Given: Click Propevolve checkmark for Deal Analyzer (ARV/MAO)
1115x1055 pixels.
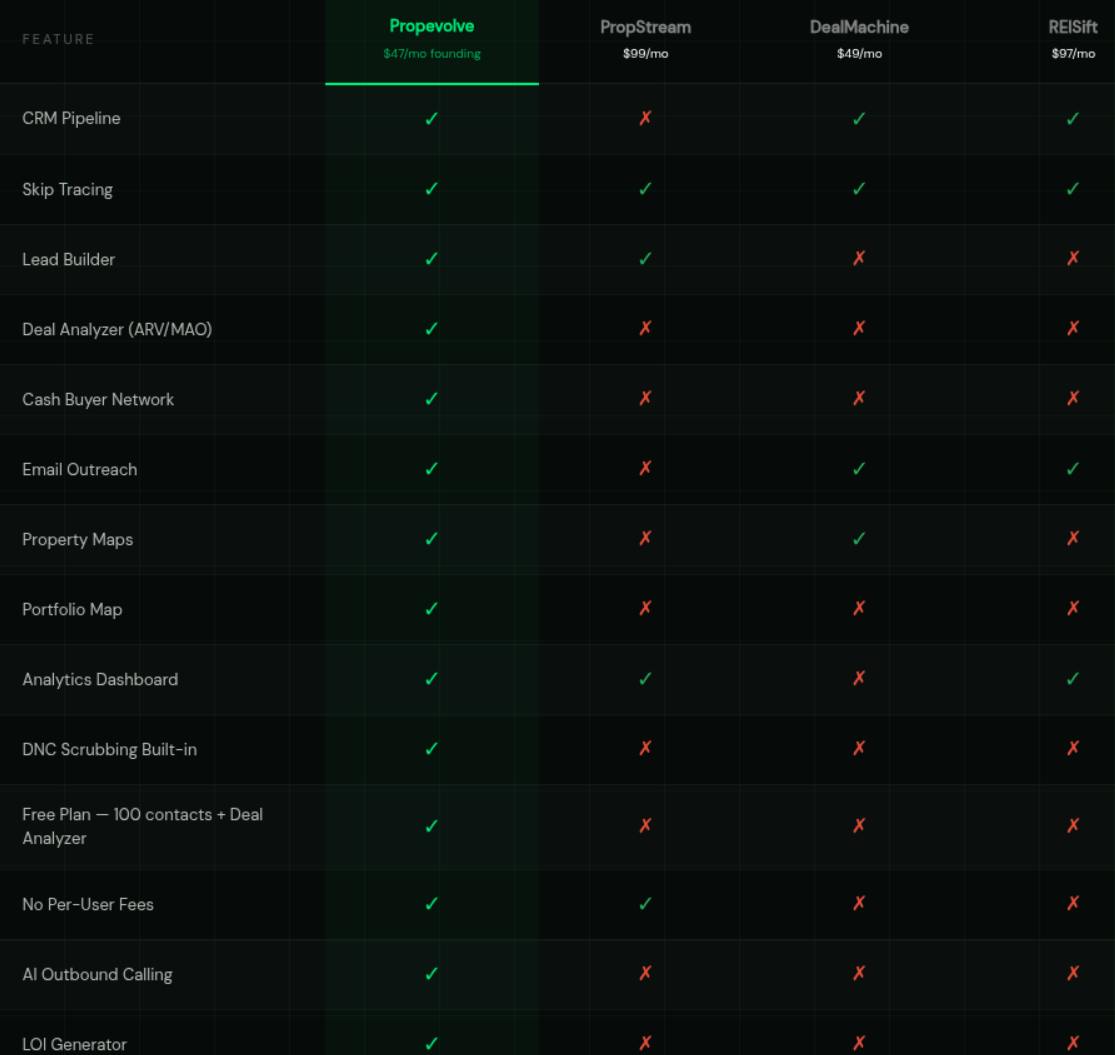Looking at the screenshot, I should (x=432, y=328).
